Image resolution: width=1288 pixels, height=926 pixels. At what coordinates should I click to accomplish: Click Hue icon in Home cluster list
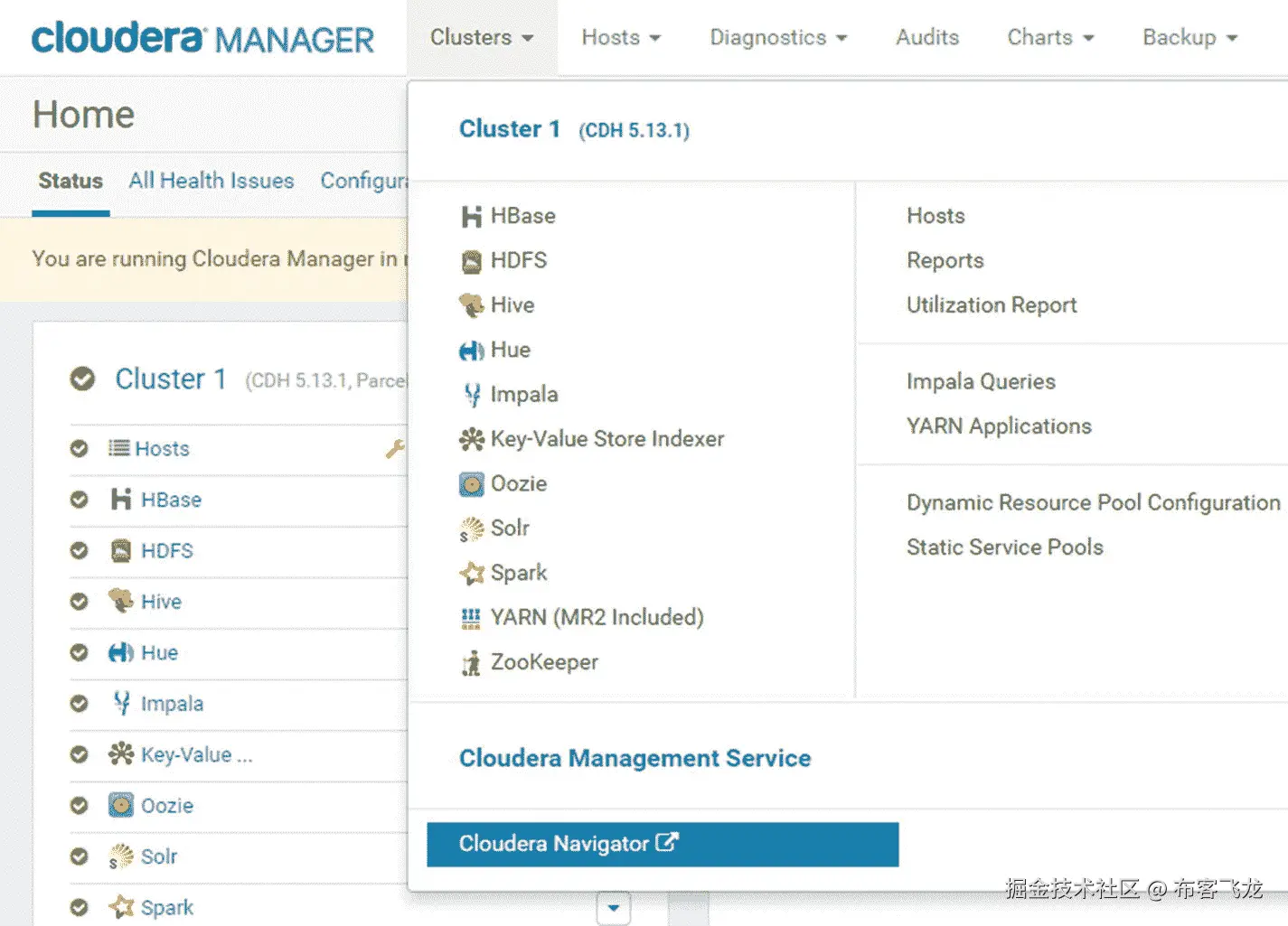pyautogui.click(x=120, y=652)
